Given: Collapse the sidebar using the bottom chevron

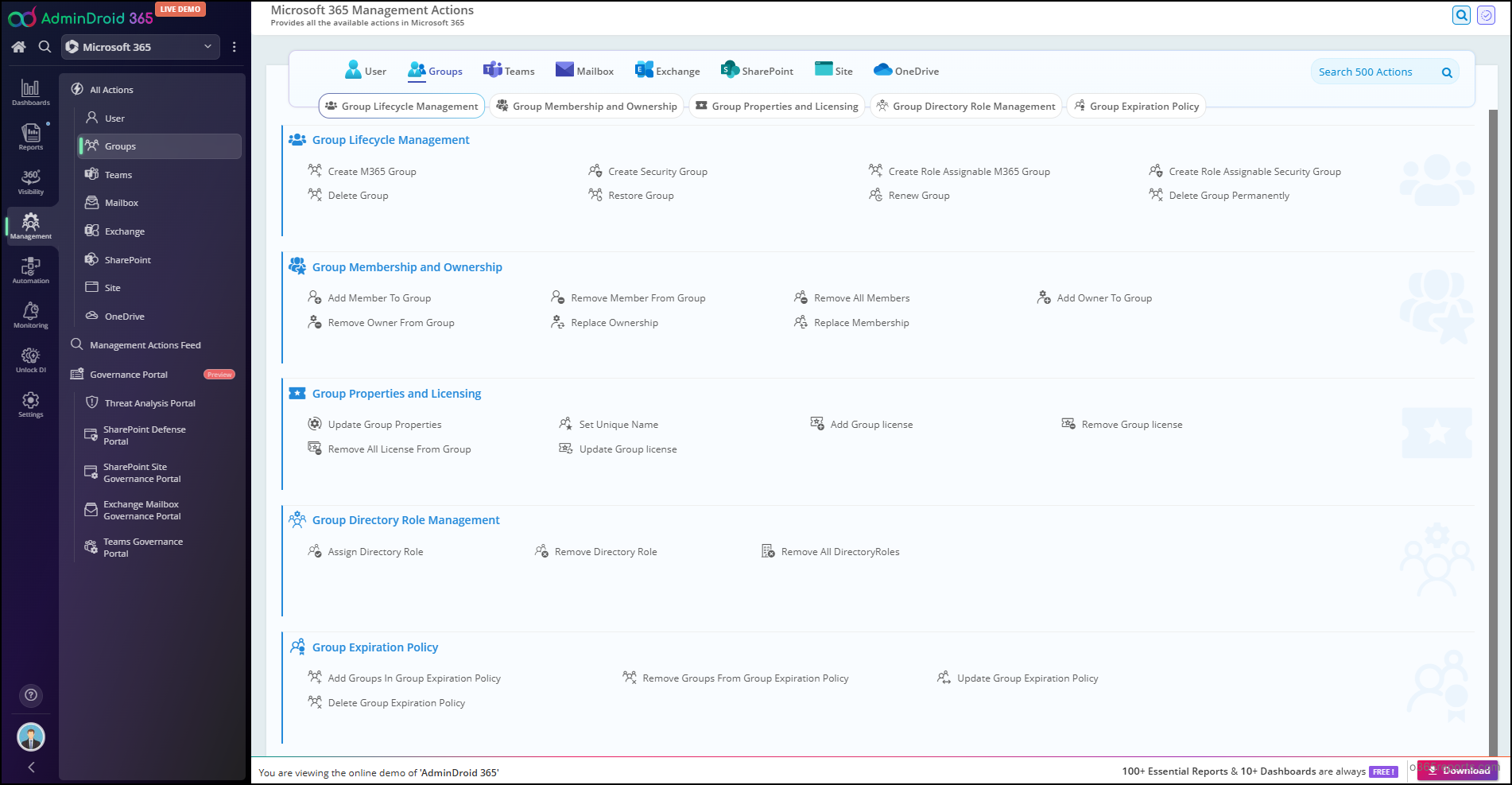Looking at the screenshot, I should [x=31, y=767].
